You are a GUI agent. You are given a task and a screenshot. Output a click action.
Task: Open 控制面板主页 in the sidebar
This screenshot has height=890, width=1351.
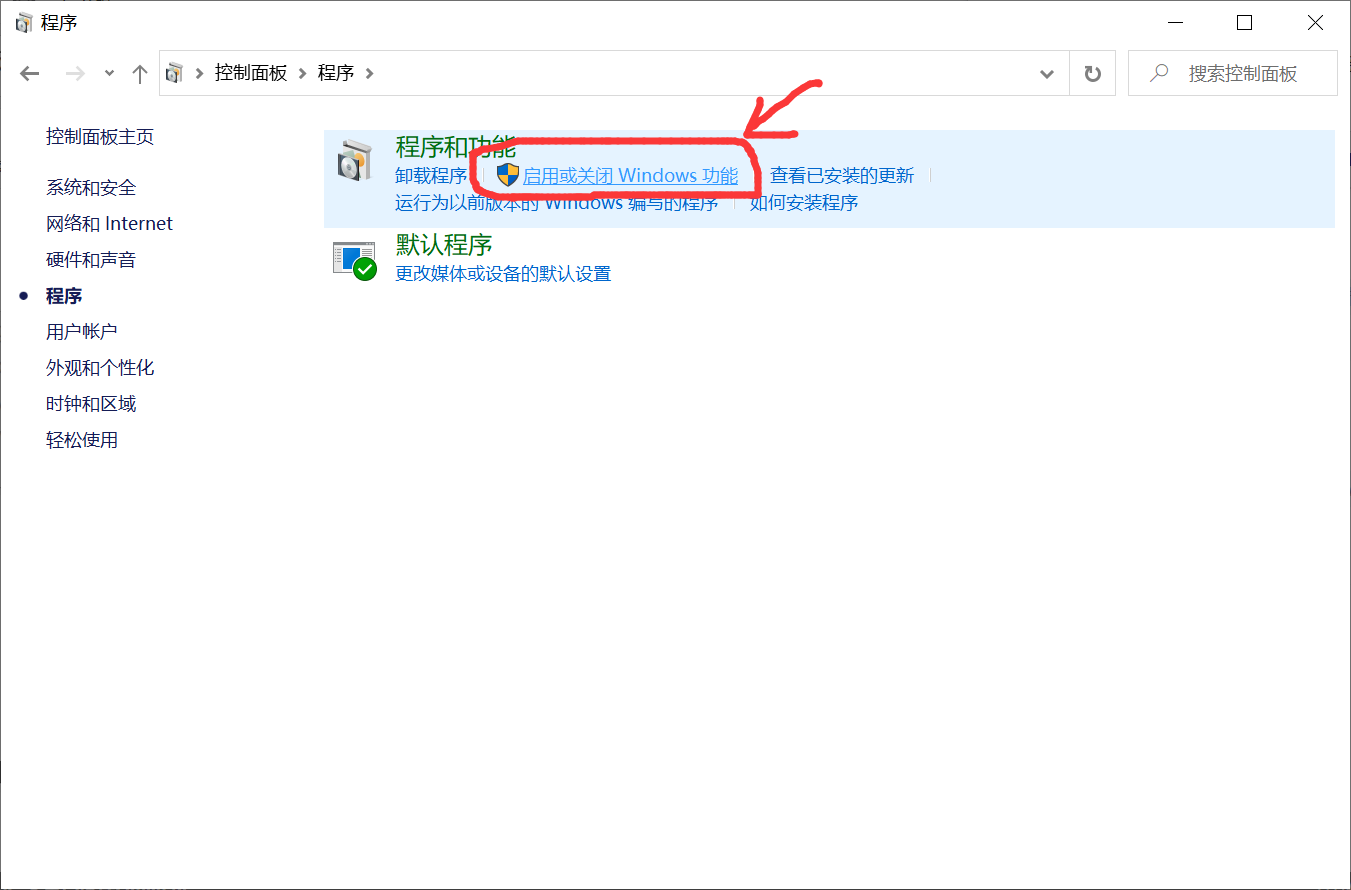[100, 137]
